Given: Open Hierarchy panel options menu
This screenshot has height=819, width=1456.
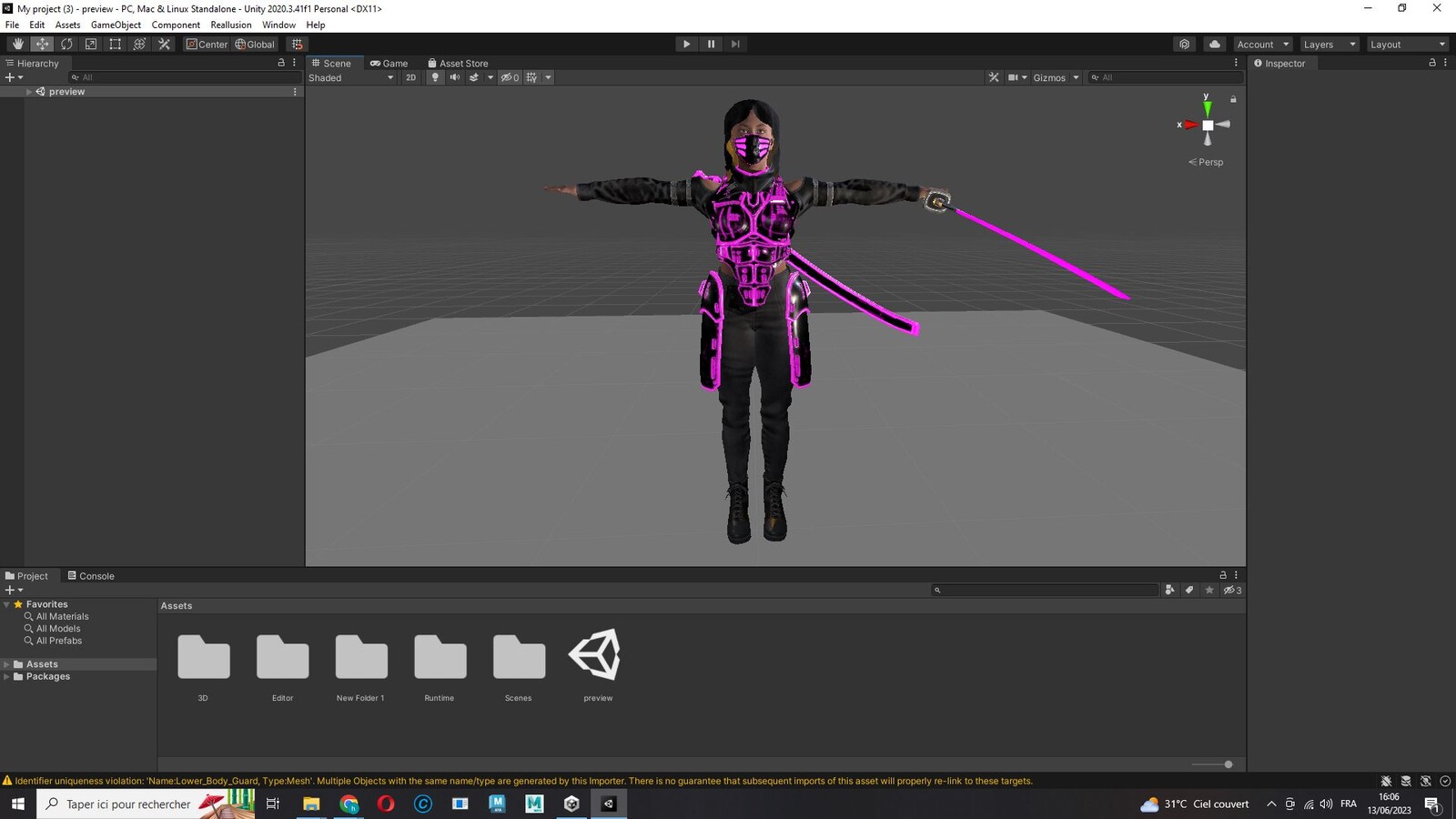Looking at the screenshot, I should pyautogui.click(x=294, y=63).
